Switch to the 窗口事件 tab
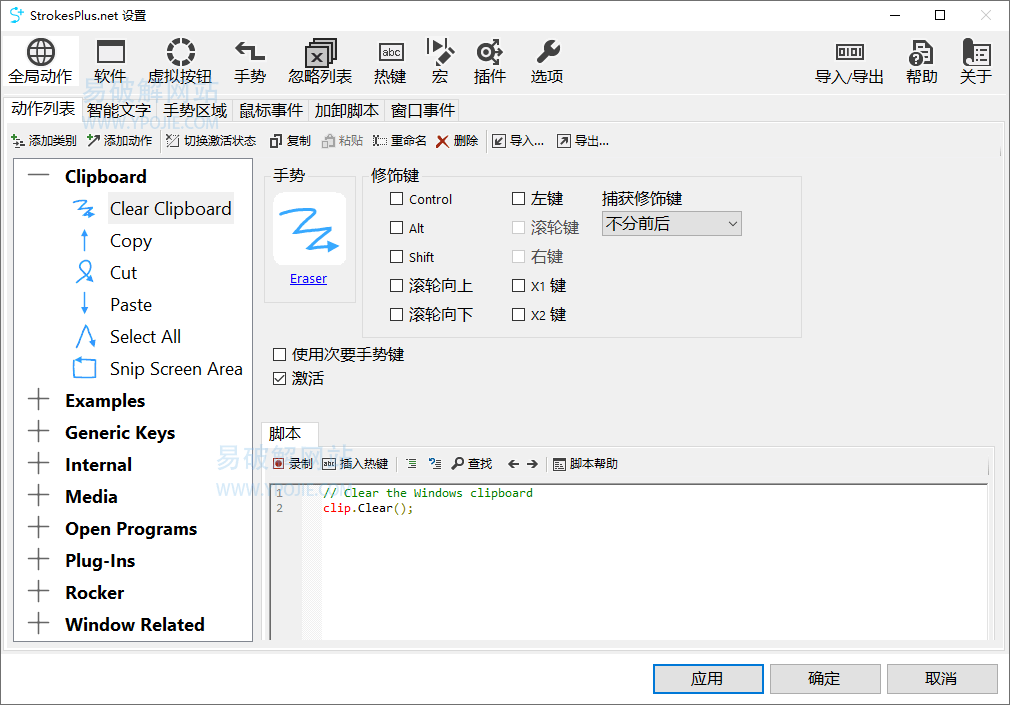Viewport: 1010px width, 705px height. [x=423, y=111]
